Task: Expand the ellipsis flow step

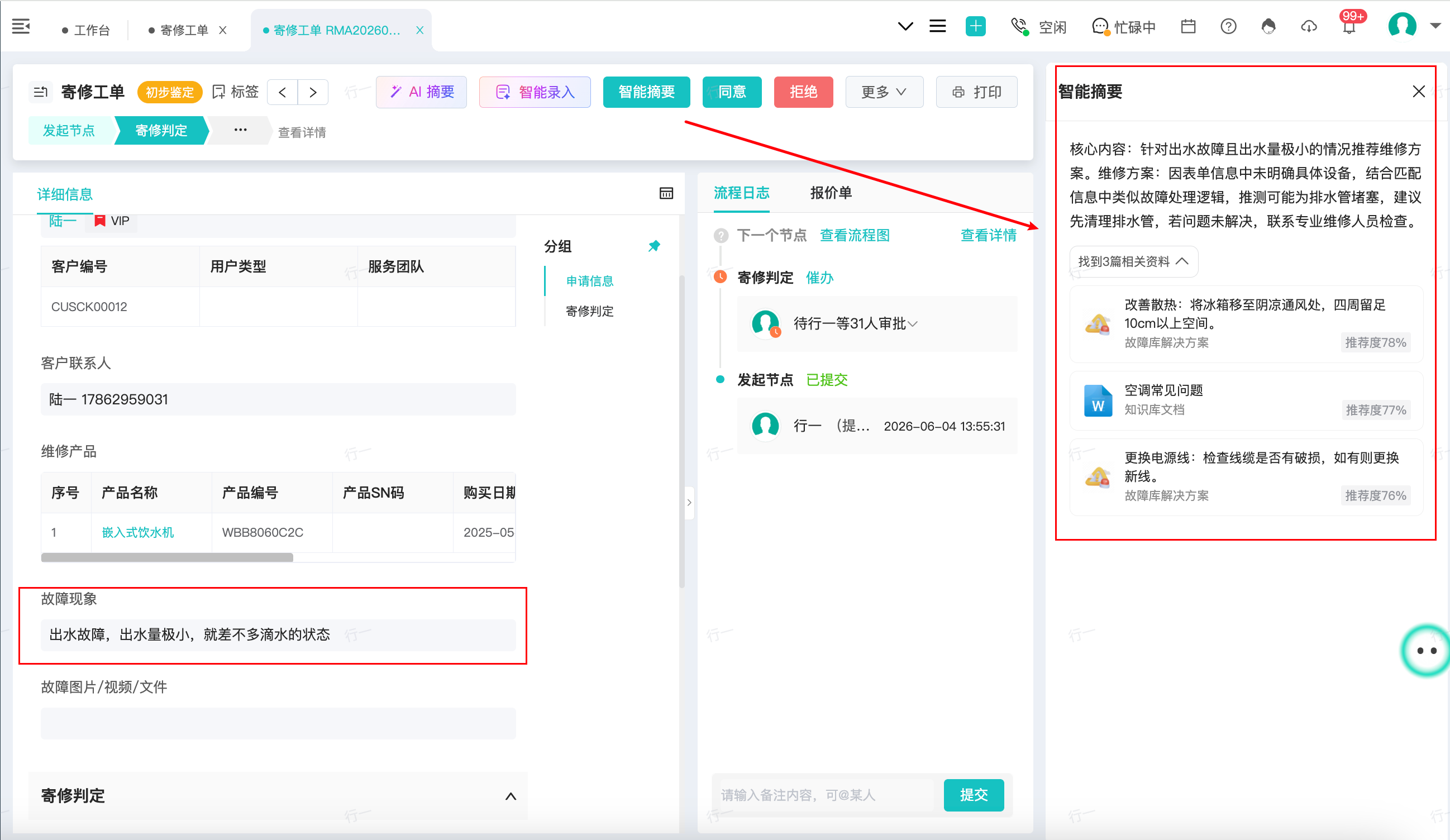Action: (x=240, y=131)
